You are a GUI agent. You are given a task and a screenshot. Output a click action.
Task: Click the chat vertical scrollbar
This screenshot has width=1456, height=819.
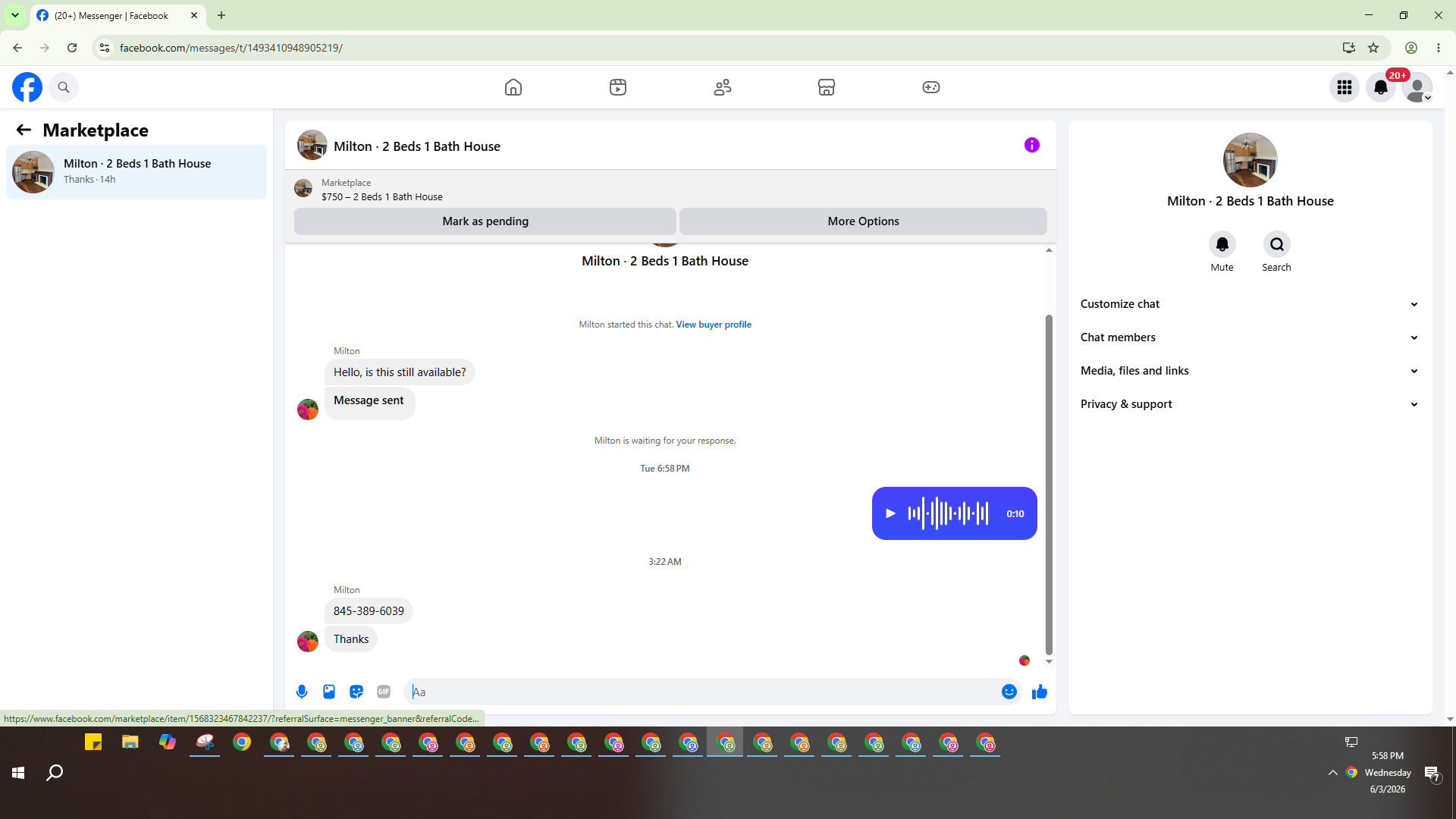pyautogui.click(x=1049, y=485)
